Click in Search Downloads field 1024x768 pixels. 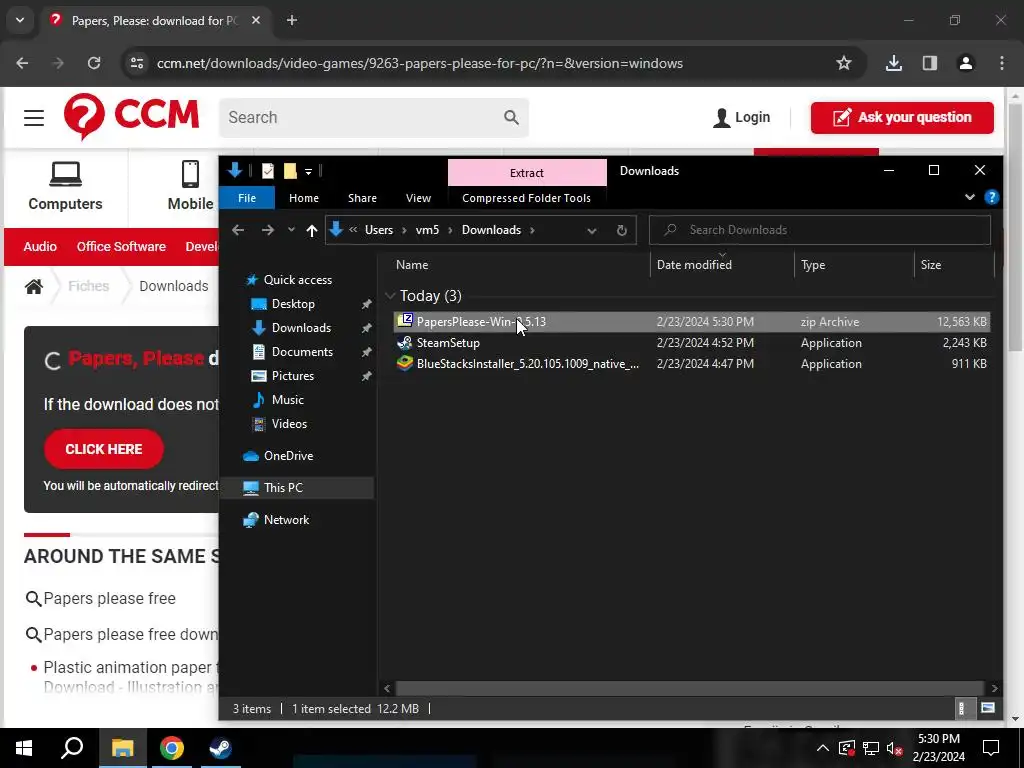820,230
